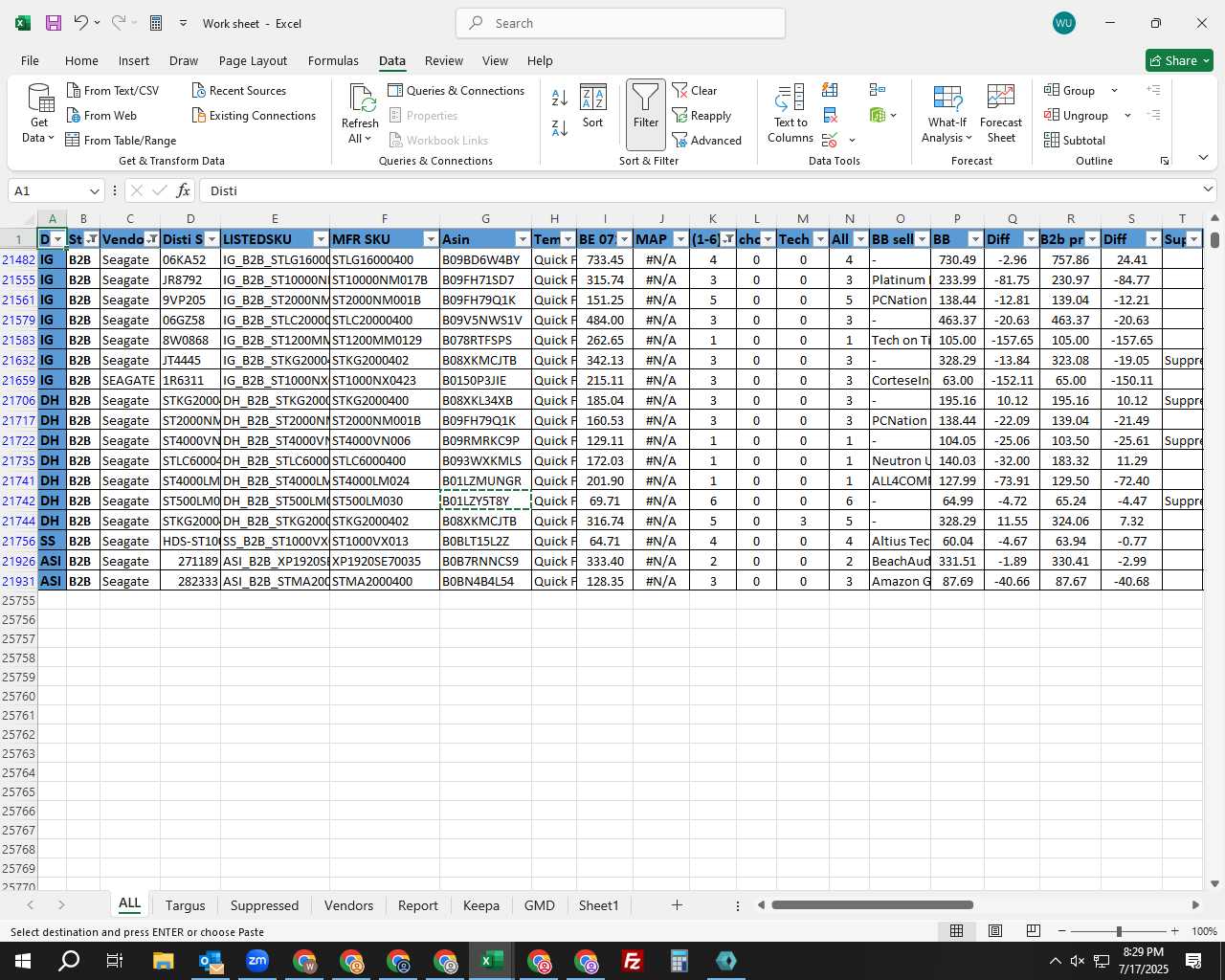The image size is (1225, 980).
Task: Open filter dropdown for MAP column
Action: (x=680, y=239)
